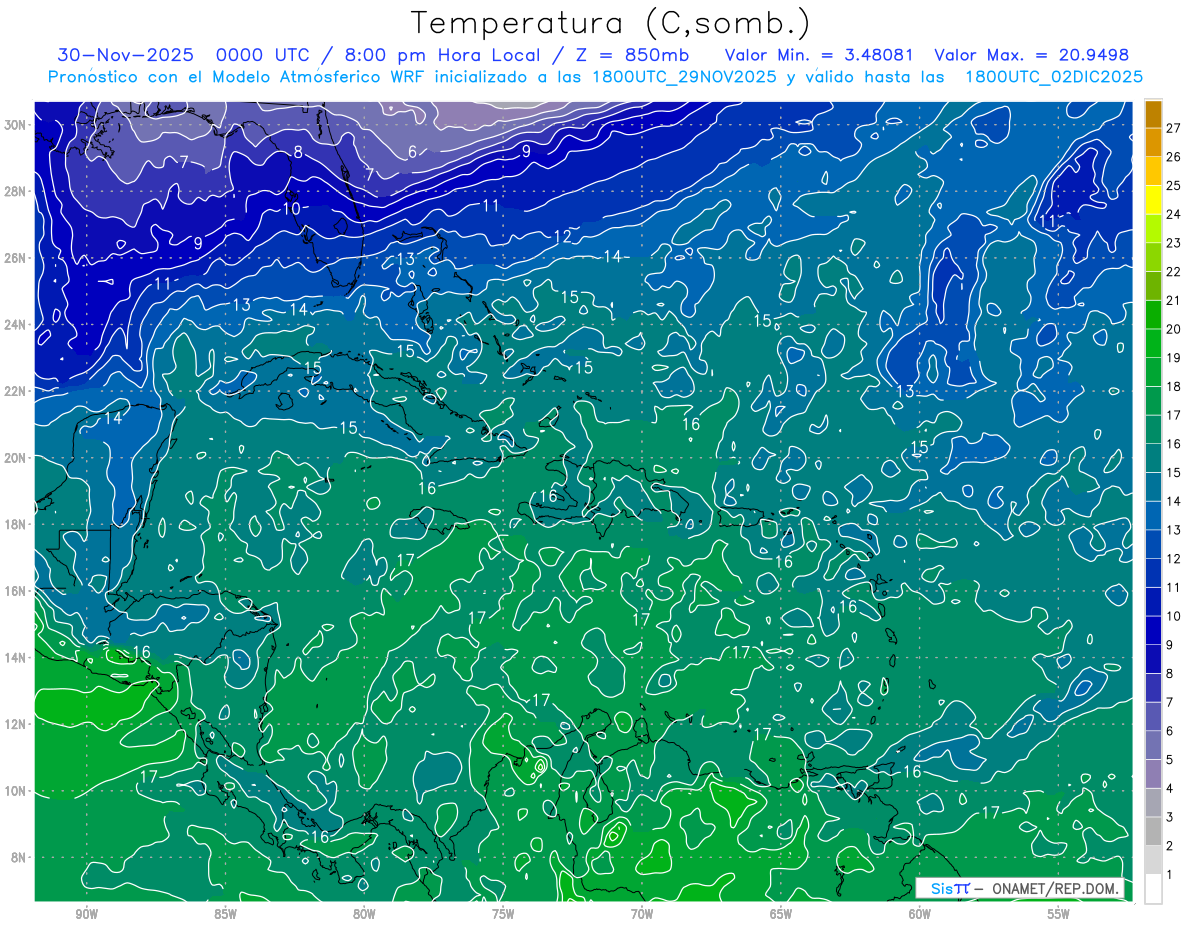Click the '12' contour label on the map
1200x927 pixels.
coord(562,237)
